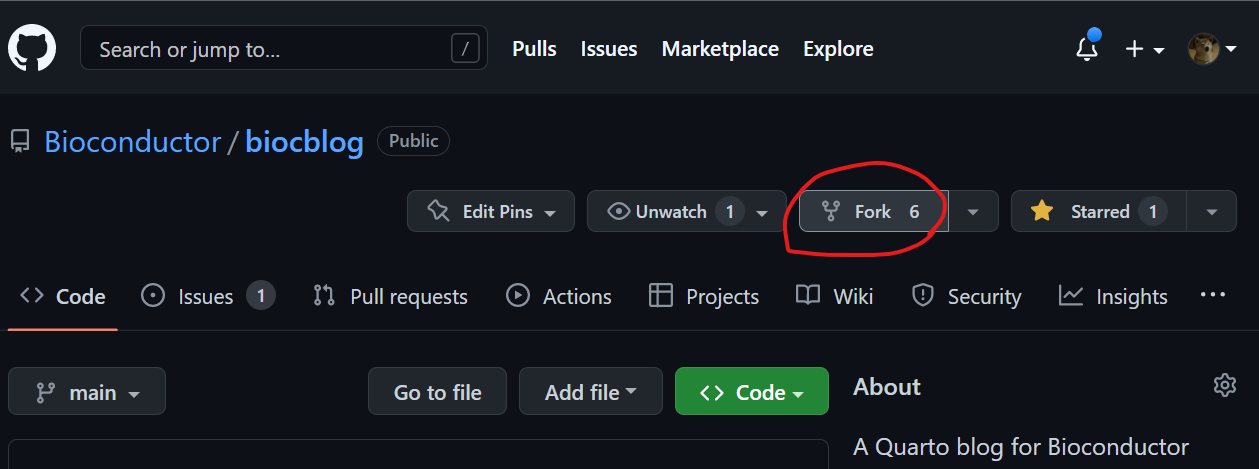Open the Bioconductor organization link
Image resolution: width=1259 pixels, height=469 pixels.
click(x=132, y=142)
